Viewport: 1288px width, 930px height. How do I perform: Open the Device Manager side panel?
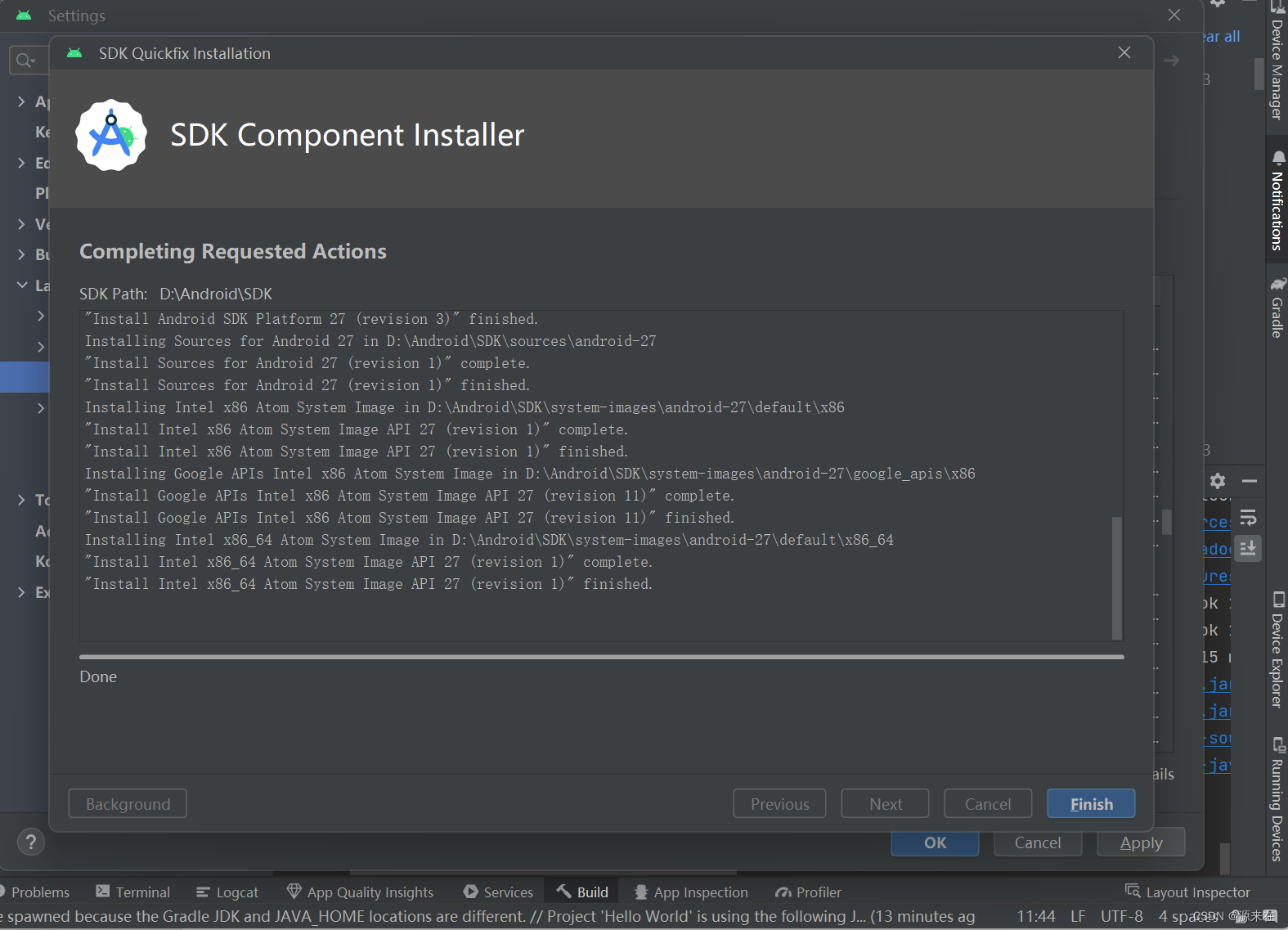(1277, 61)
